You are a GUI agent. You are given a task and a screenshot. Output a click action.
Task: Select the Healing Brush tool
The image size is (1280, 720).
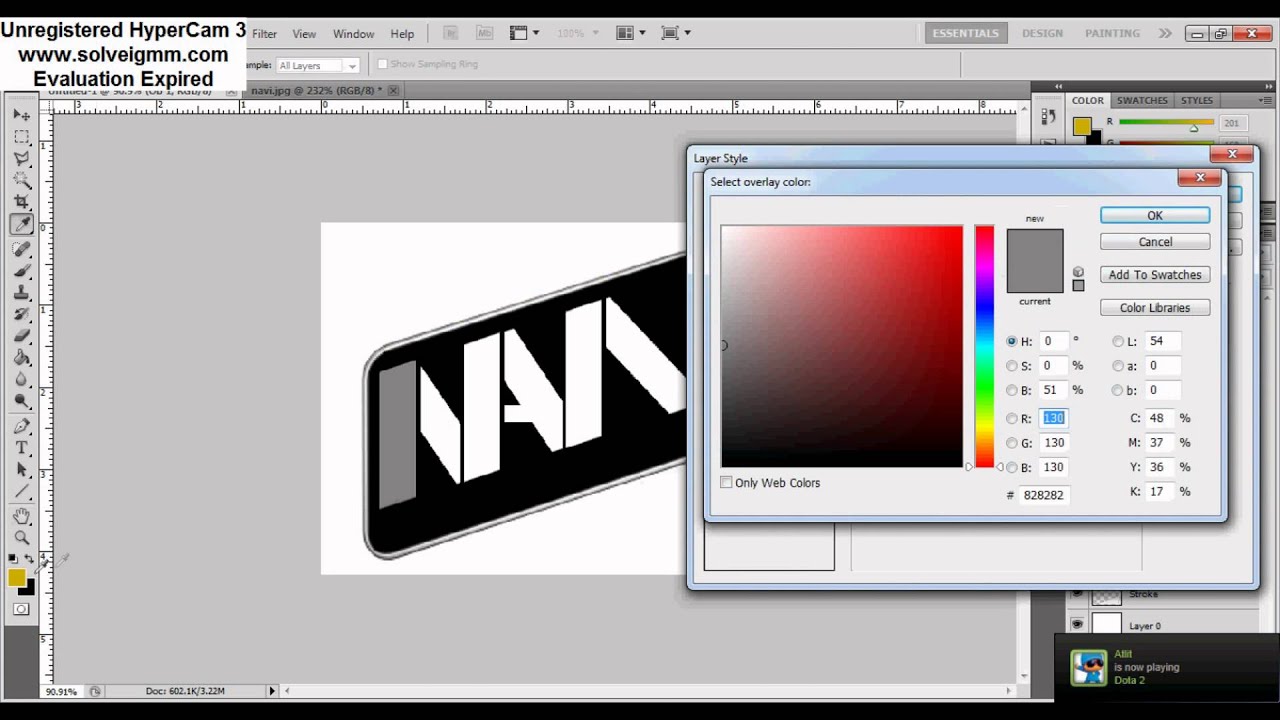21,249
